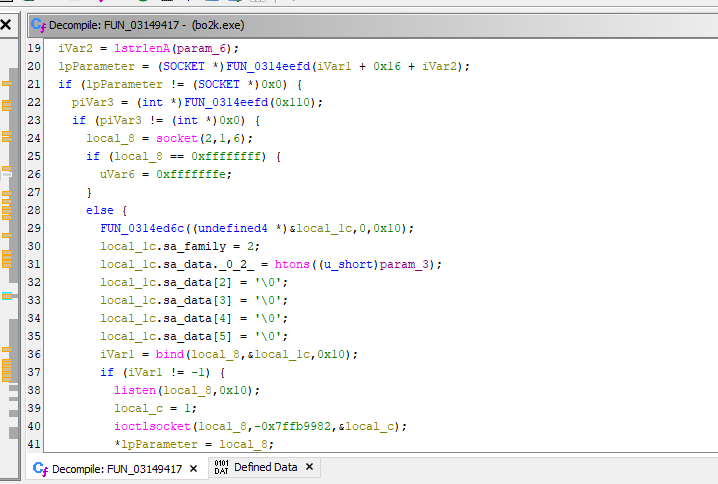
Task: Switch to the Defined Data tab
Action: click(265, 467)
